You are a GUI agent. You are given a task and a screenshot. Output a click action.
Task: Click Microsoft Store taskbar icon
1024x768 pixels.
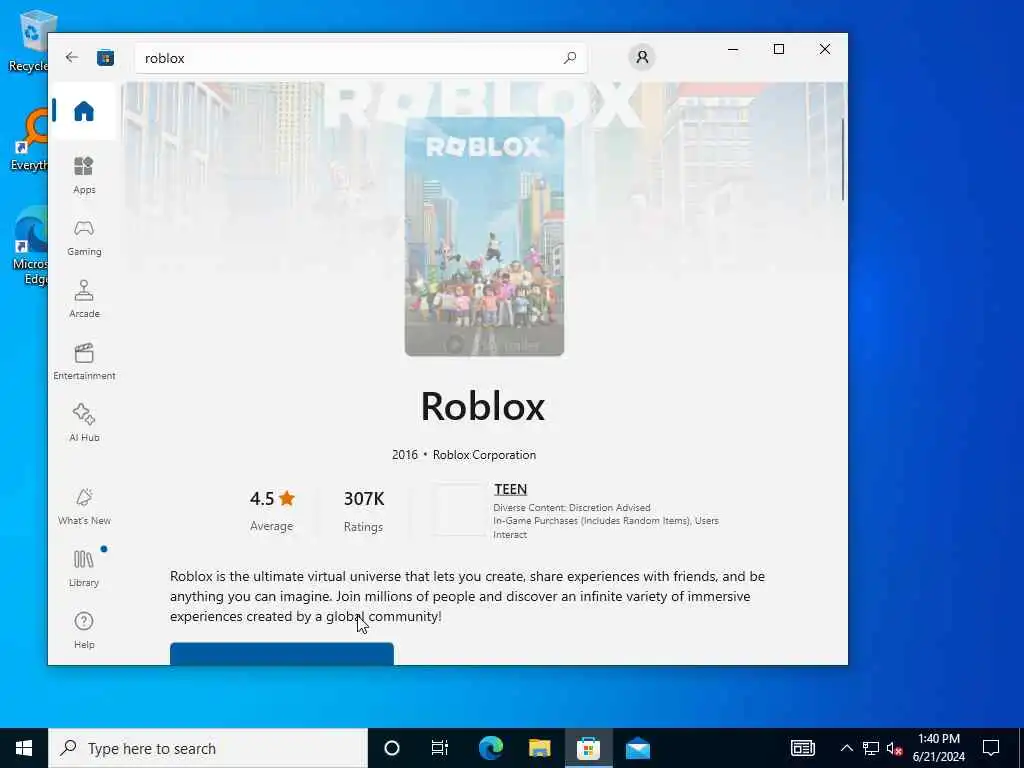pos(588,748)
